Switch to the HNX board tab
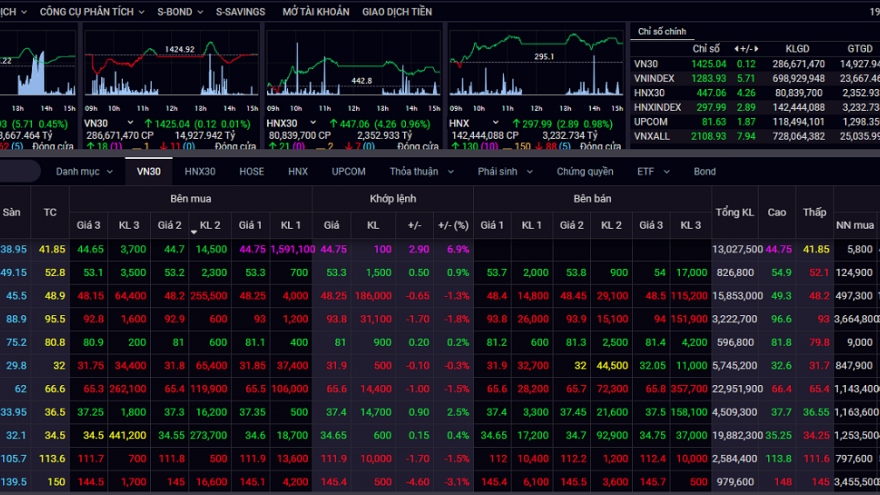 (x=298, y=172)
